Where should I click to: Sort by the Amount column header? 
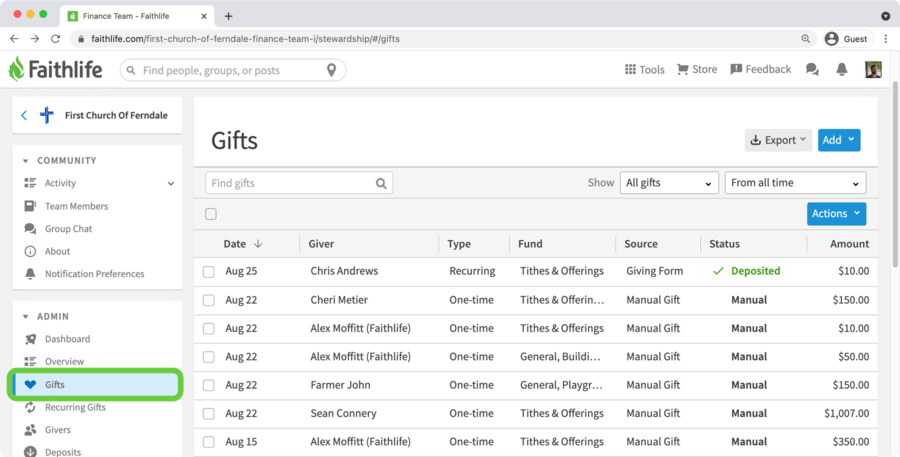pyautogui.click(x=849, y=244)
